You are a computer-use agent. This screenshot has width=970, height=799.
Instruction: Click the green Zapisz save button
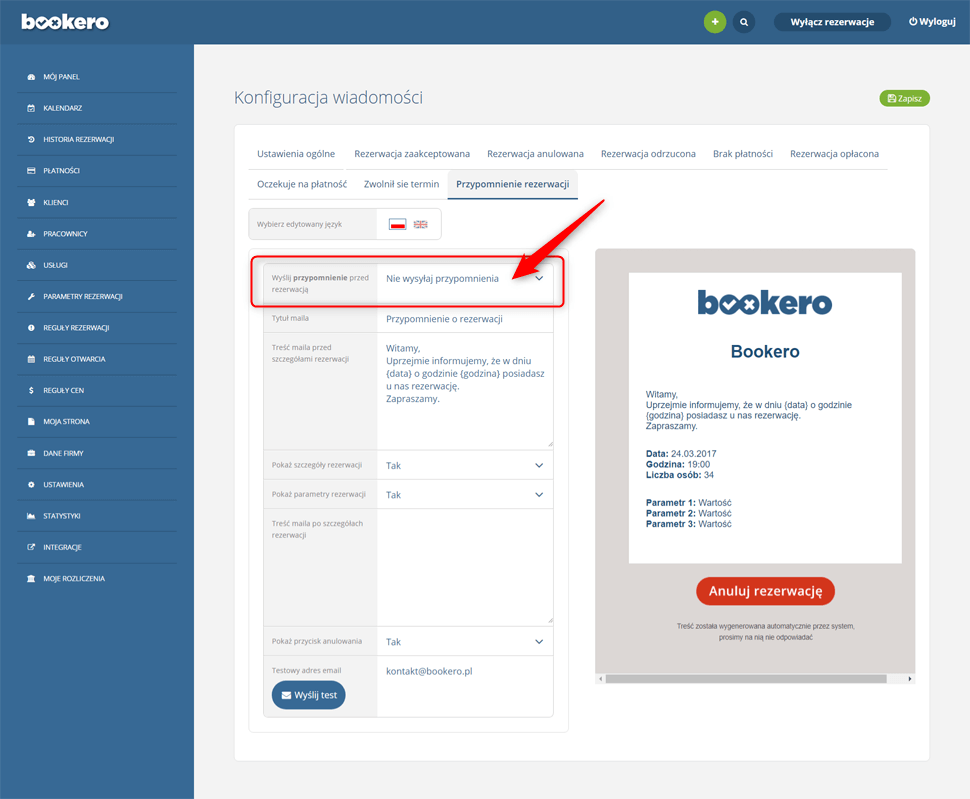pyautogui.click(x=904, y=98)
